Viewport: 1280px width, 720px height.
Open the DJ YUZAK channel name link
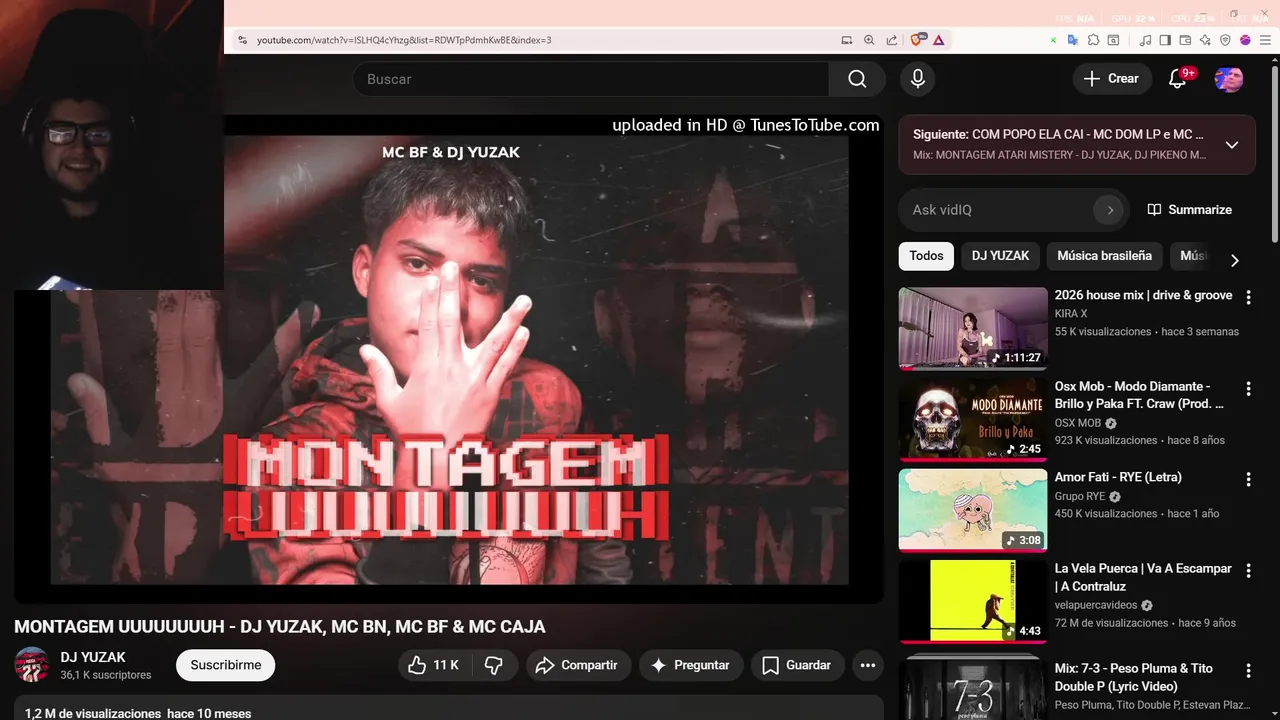[93, 657]
